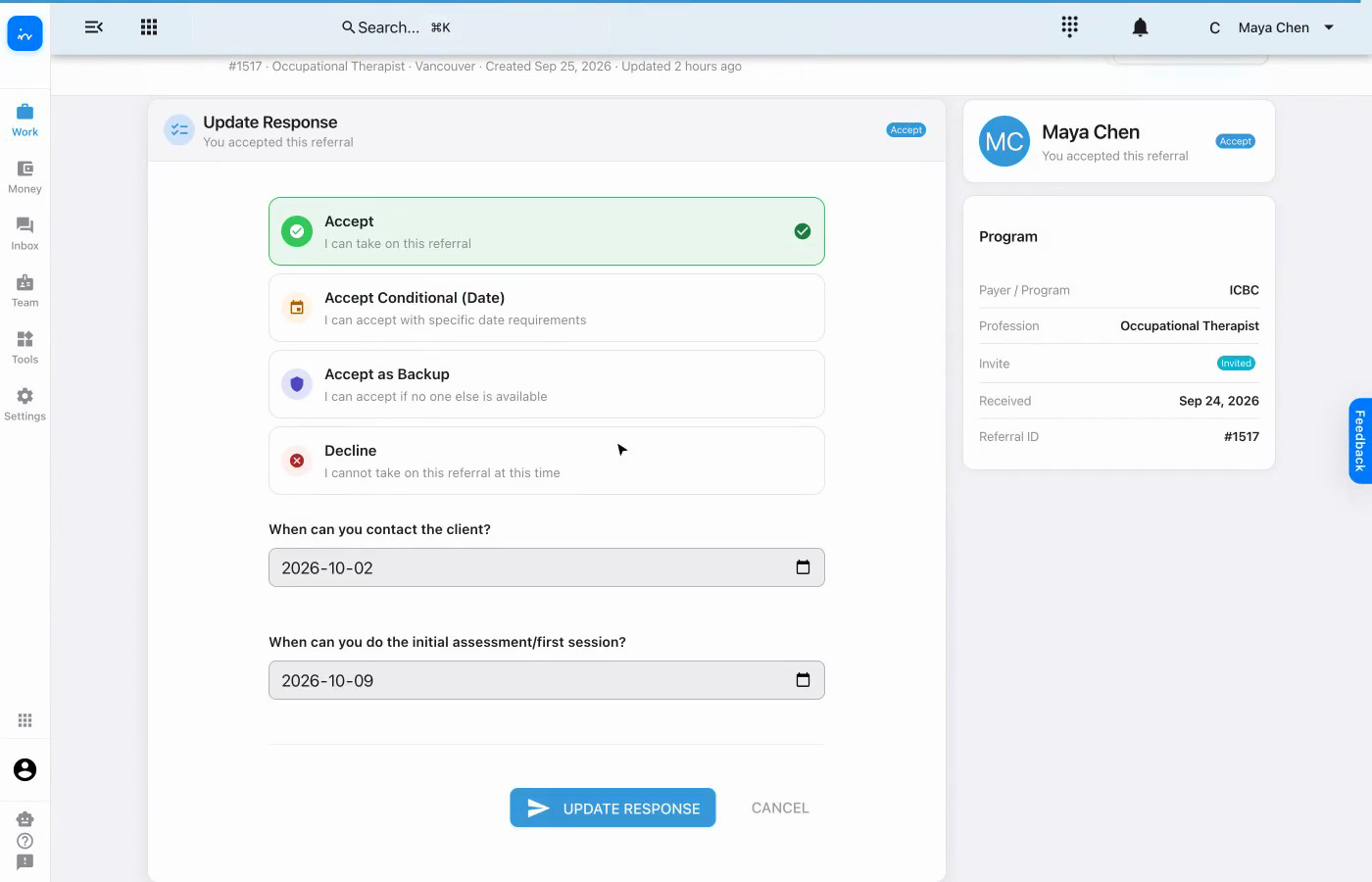Click the Accept badge in Update Response header

coord(906,130)
